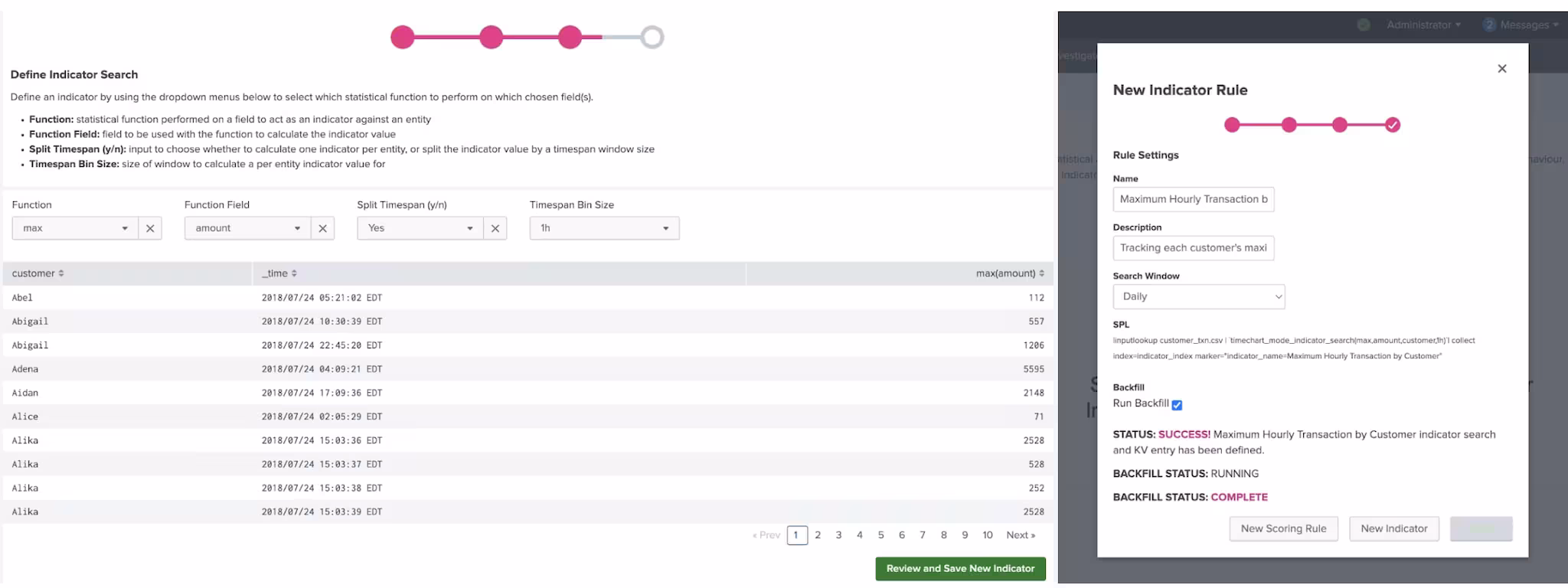The height and width of the screenshot is (588, 1568).
Task: Sort by the customer column header
Action: [x=38, y=273]
